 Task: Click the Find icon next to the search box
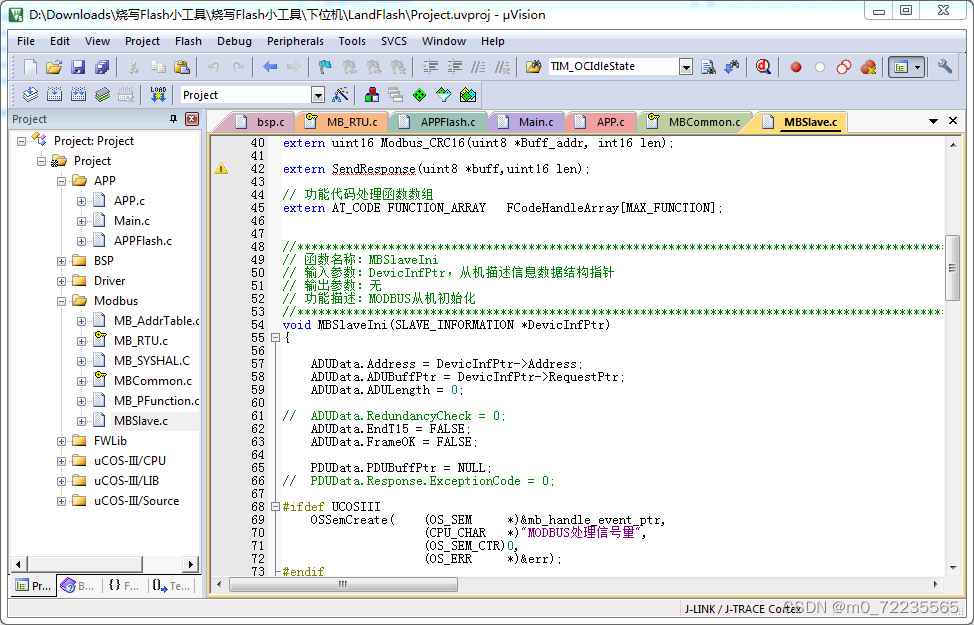[708, 66]
